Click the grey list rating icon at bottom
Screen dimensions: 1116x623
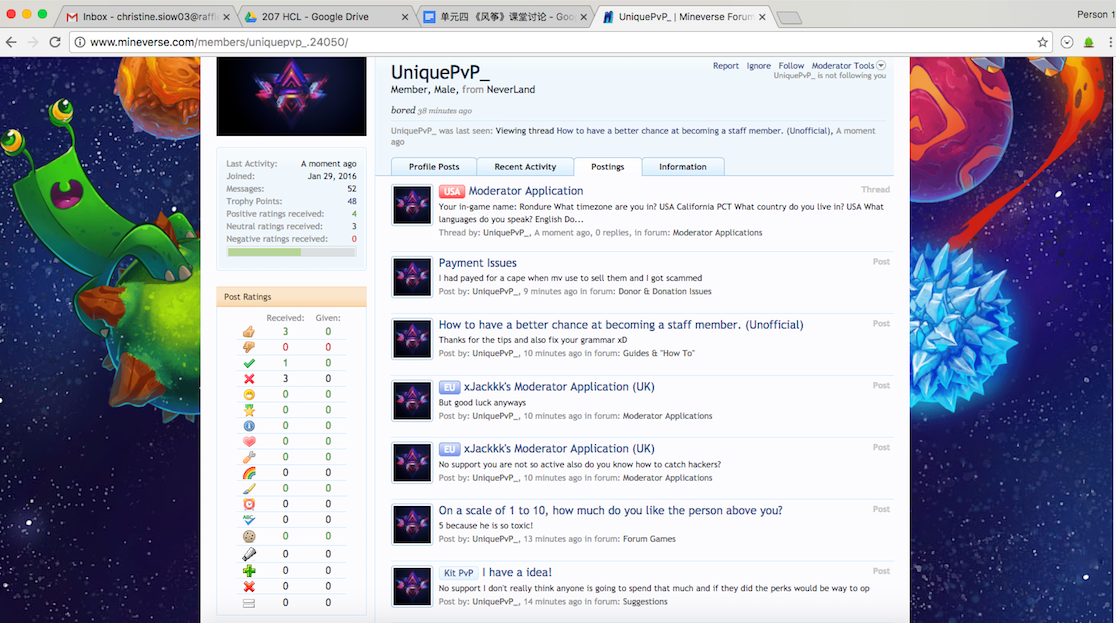(248, 603)
